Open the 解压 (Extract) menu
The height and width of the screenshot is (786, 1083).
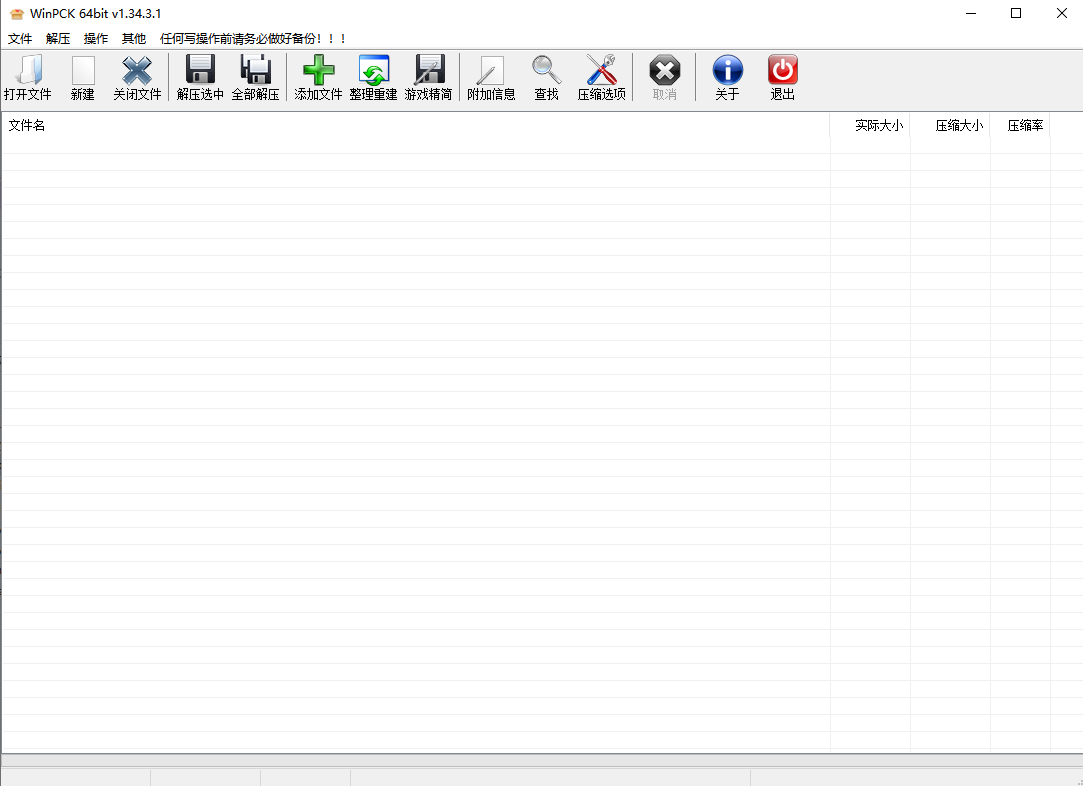tap(58, 39)
